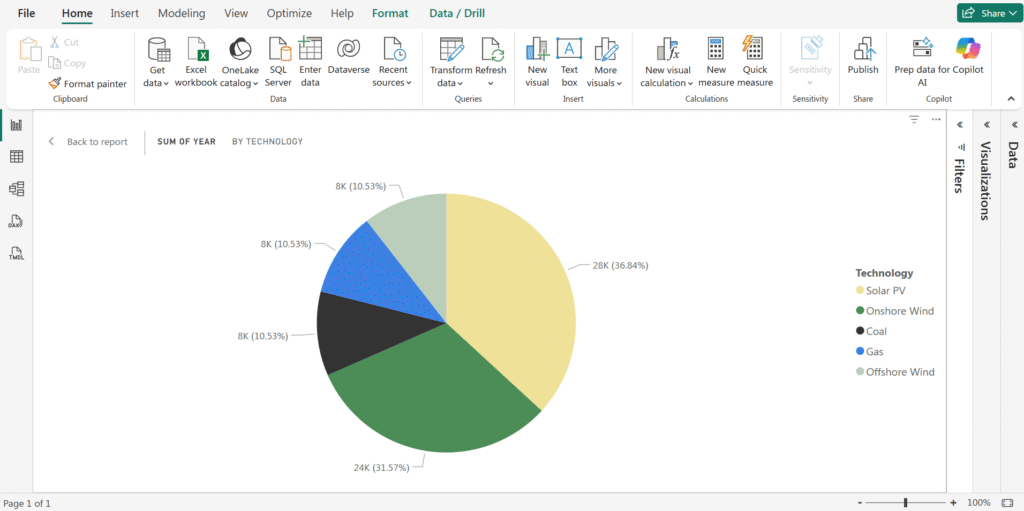Select the Text box tool

[569, 50]
